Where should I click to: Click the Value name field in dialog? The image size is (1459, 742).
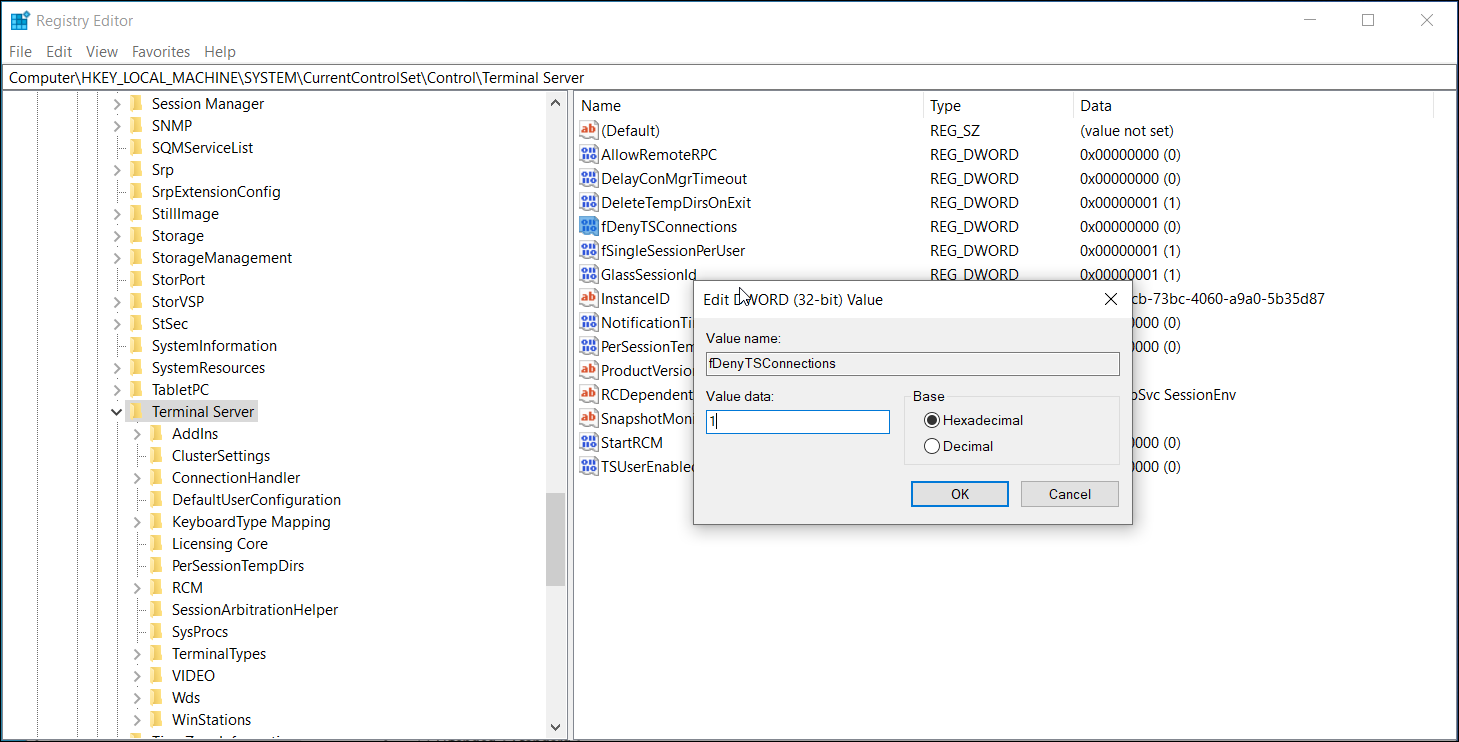pyautogui.click(x=913, y=364)
